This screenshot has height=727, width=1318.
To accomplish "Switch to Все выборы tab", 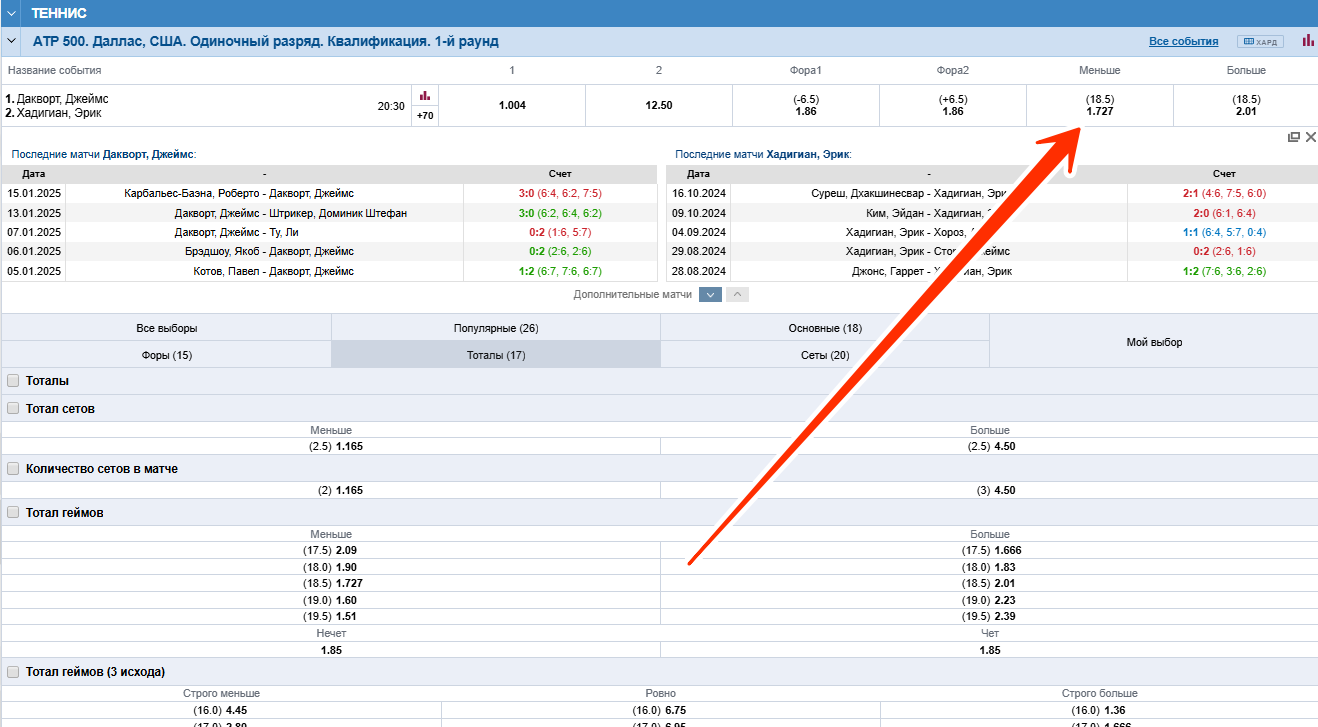I will click(166, 328).
